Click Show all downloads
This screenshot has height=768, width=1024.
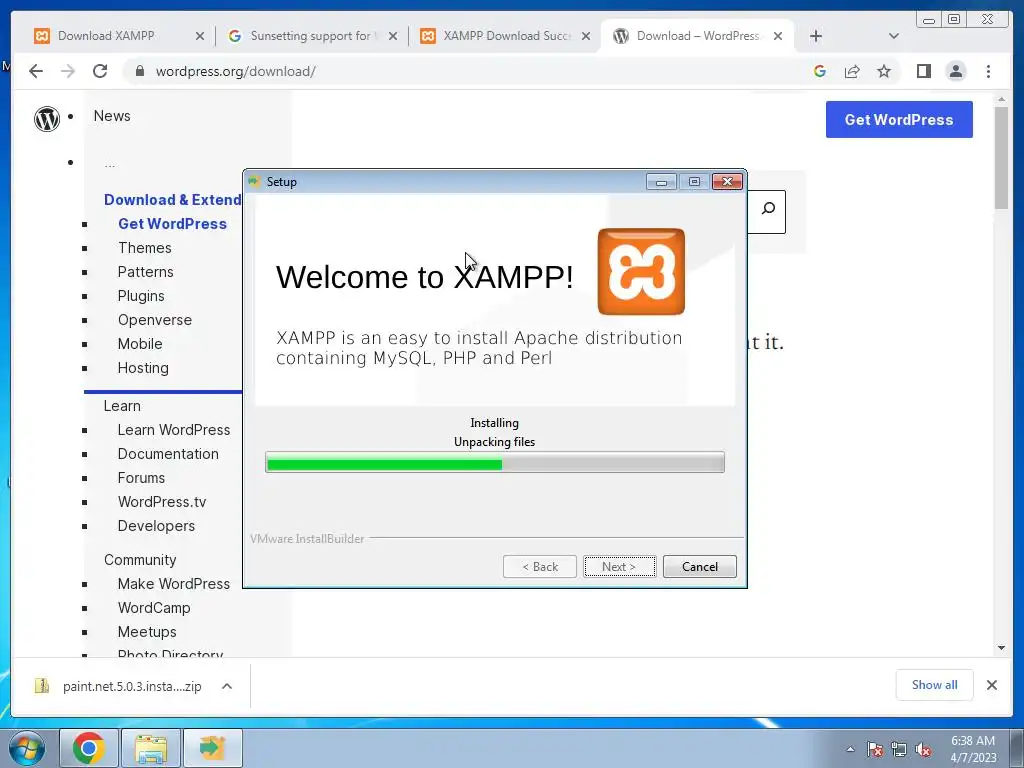click(x=935, y=684)
